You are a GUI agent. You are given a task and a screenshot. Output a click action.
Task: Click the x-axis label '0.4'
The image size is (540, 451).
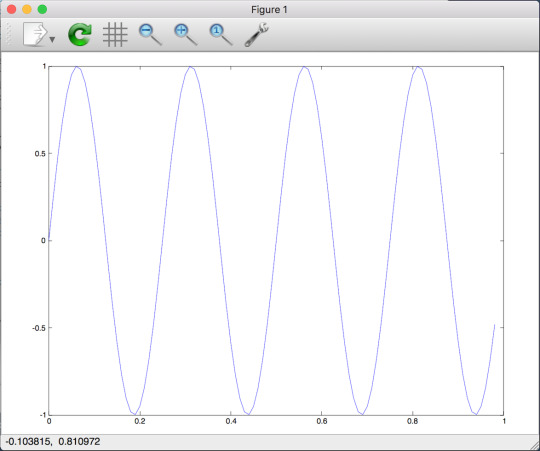231,421
